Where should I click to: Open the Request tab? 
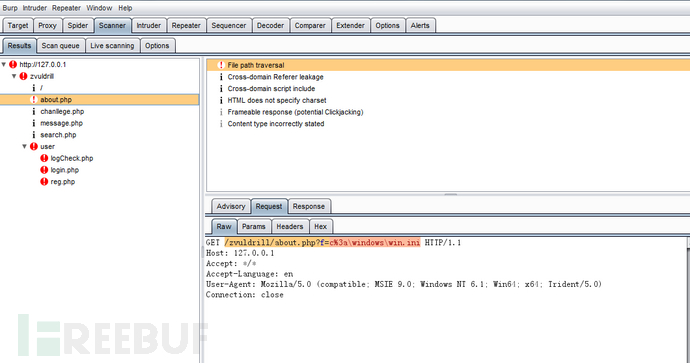pos(269,206)
